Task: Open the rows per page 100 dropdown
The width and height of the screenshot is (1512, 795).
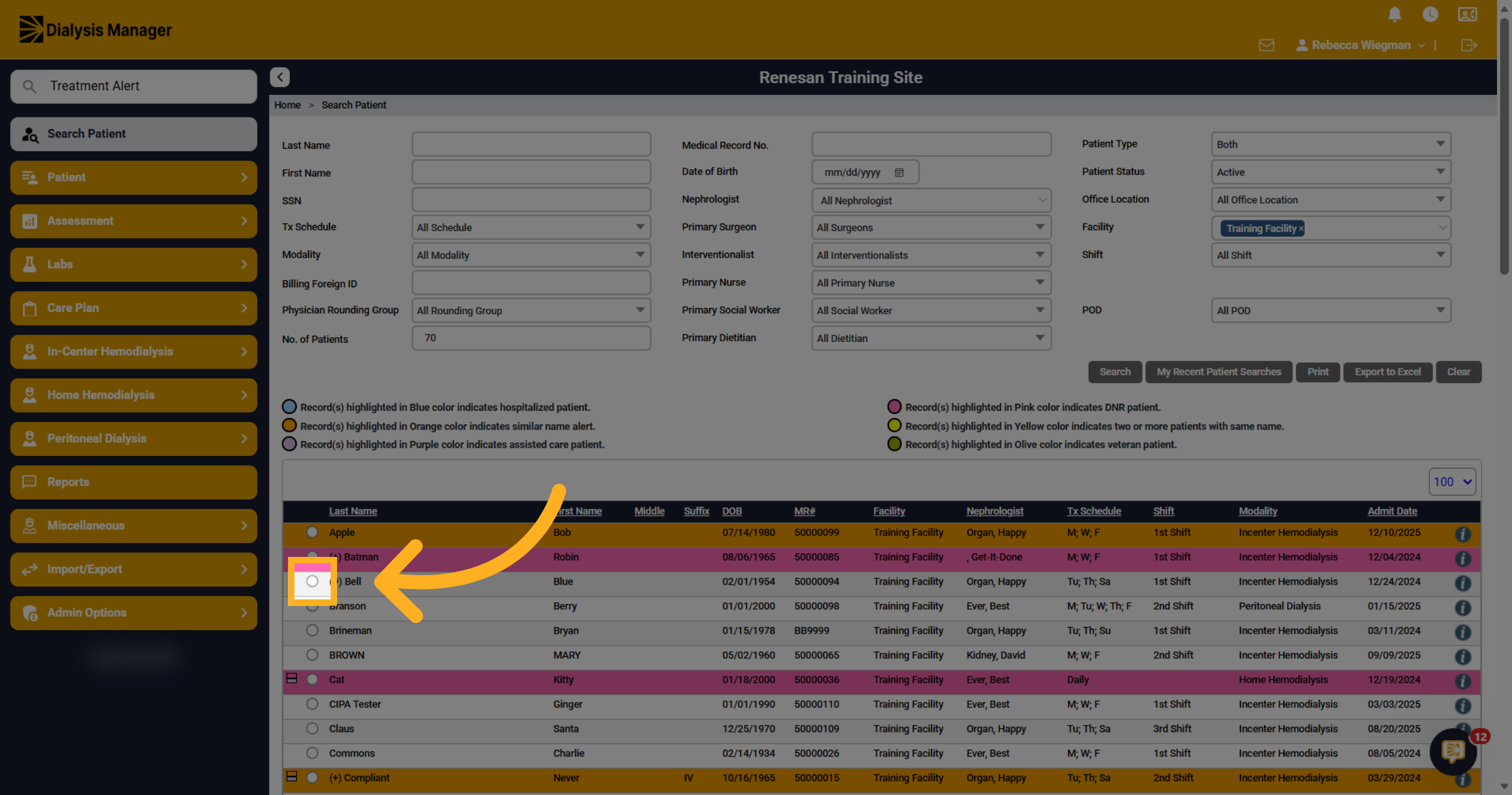Action: point(1452,482)
